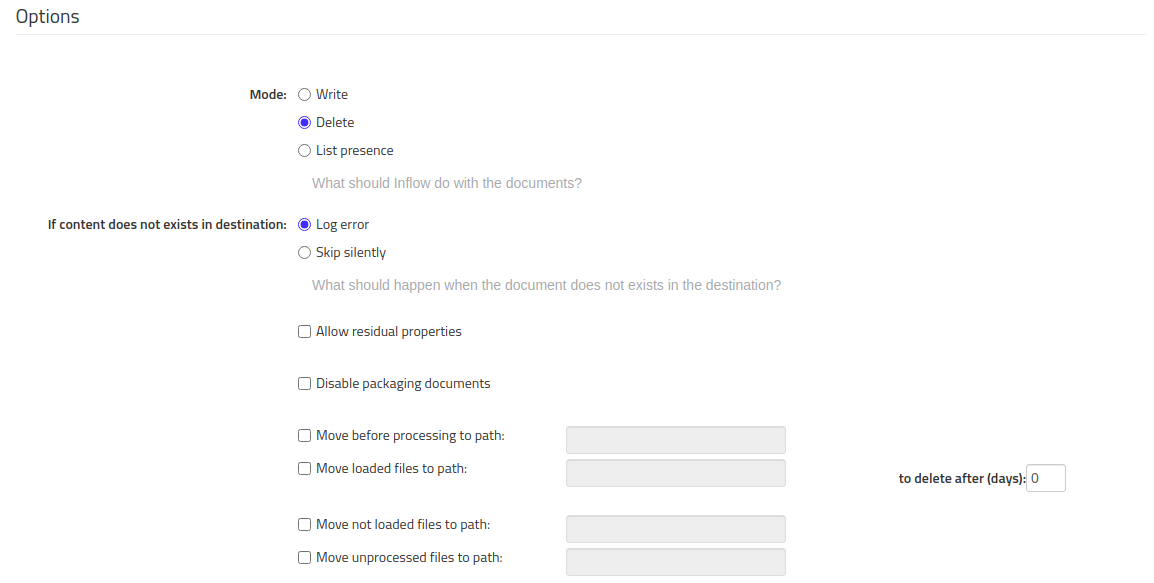Enable Move before processing to path
The image size is (1154, 583).
304,435
